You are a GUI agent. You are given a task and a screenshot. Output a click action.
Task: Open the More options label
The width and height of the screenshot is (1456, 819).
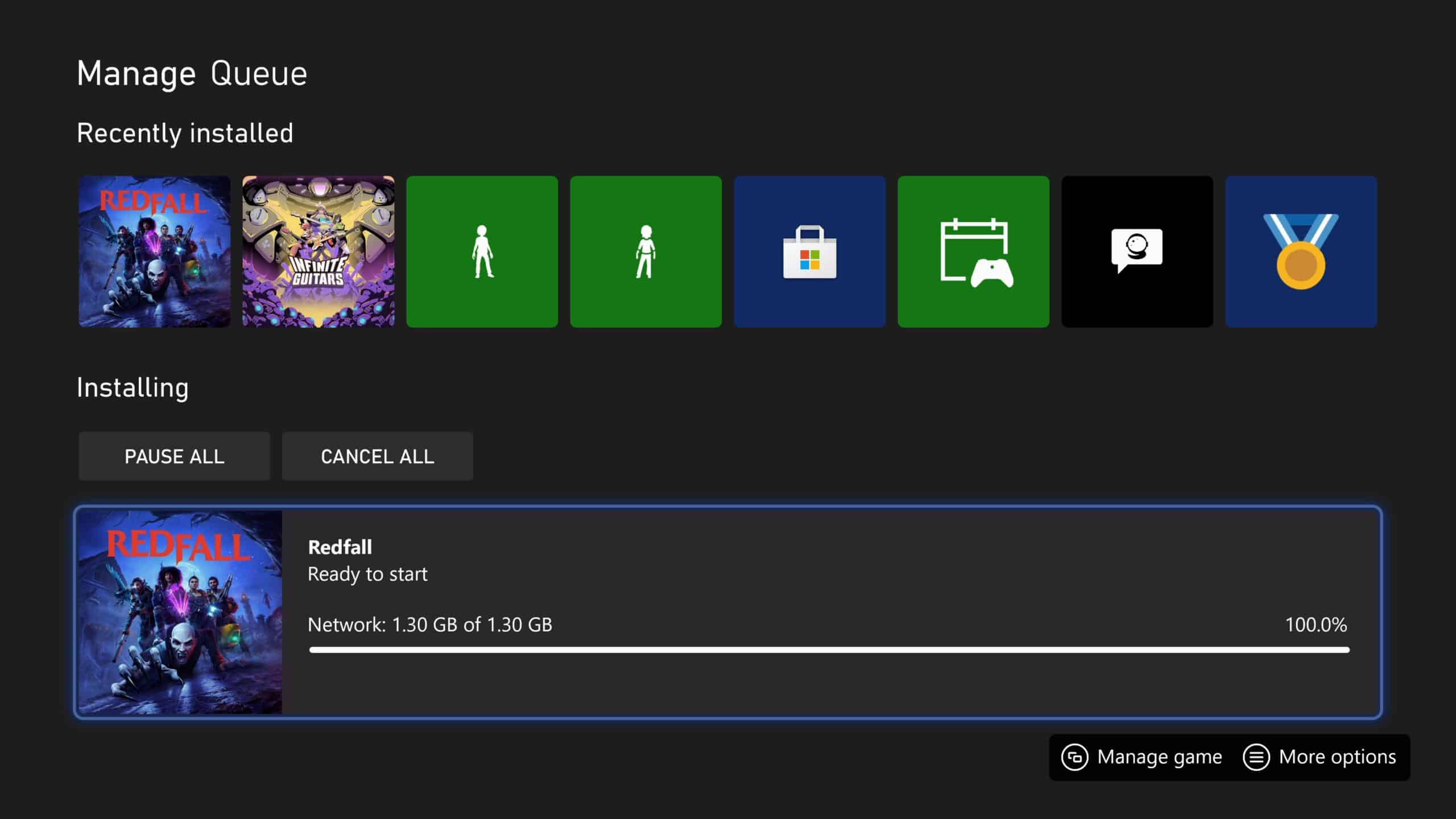point(1337,758)
